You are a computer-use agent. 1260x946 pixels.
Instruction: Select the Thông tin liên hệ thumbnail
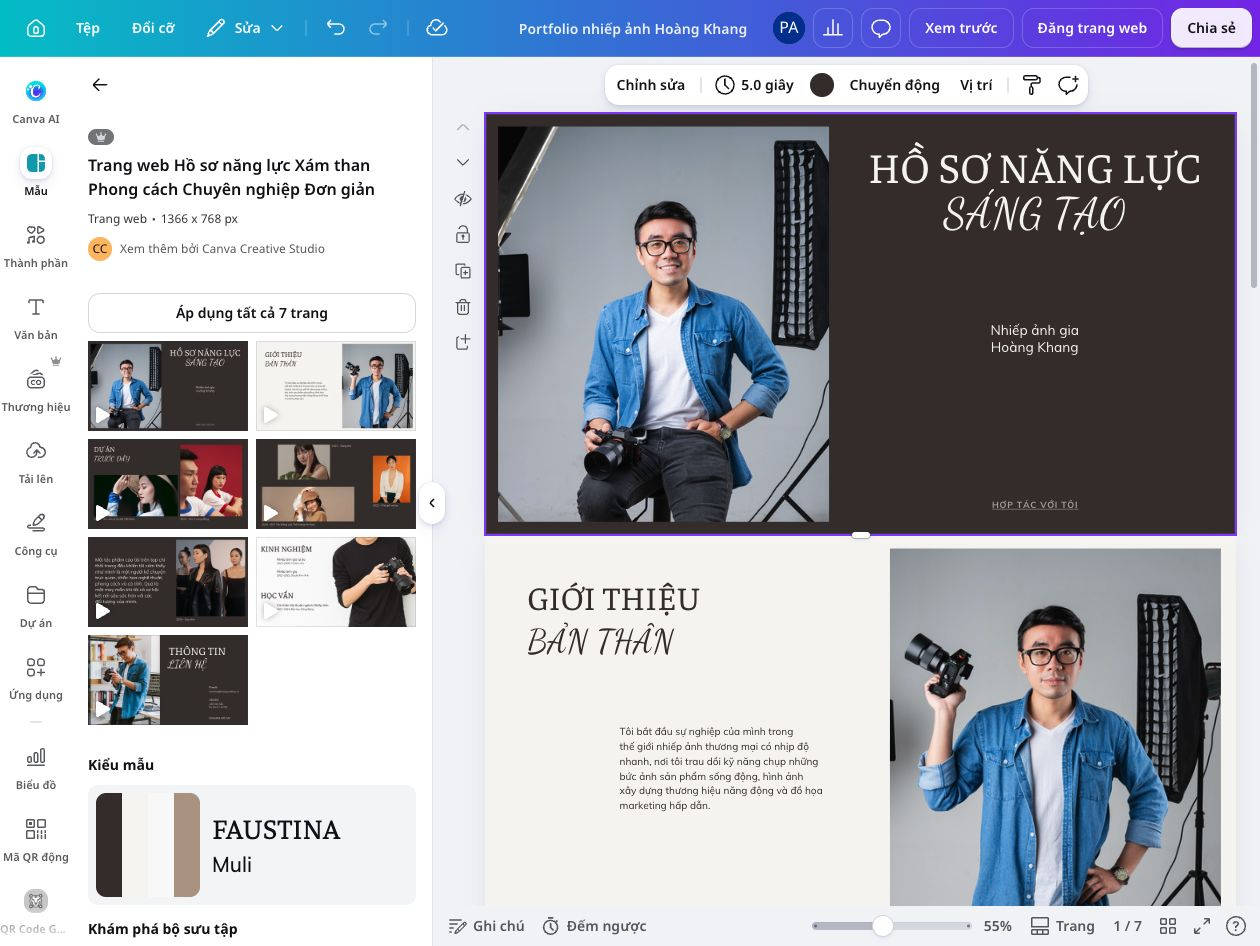[168, 680]
